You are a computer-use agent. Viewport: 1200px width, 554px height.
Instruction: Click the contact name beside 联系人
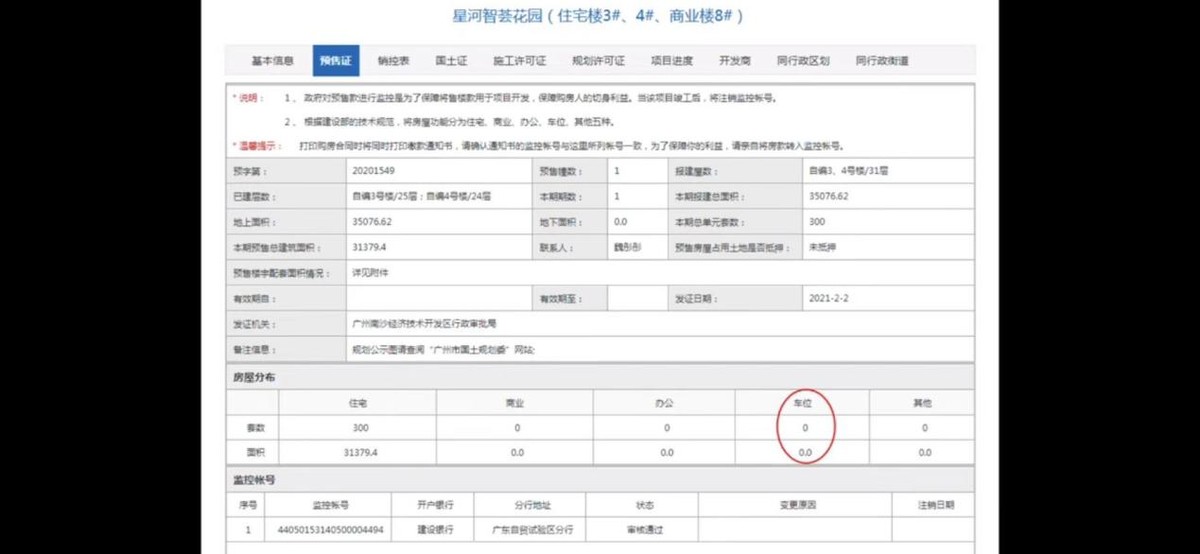628,246
